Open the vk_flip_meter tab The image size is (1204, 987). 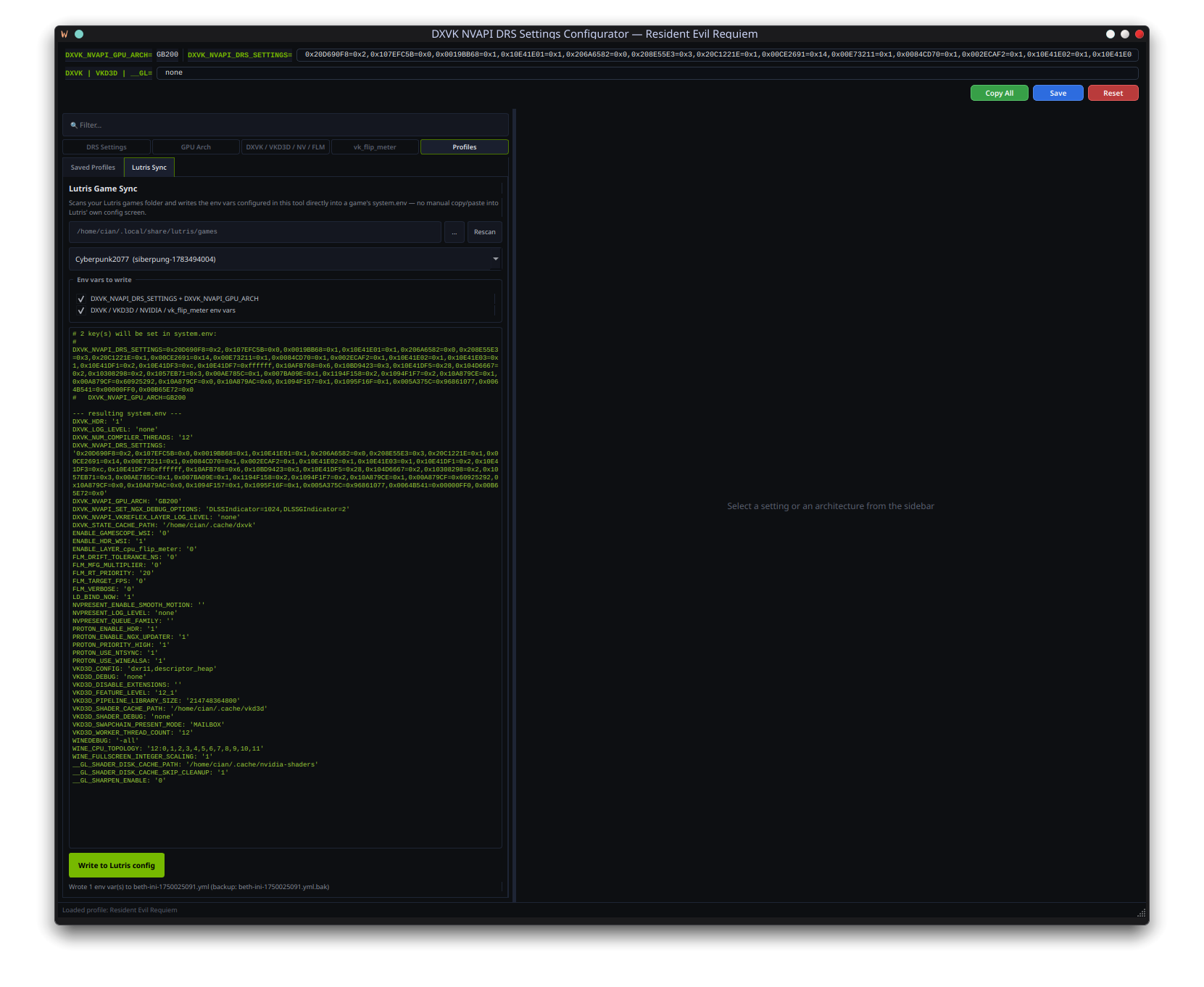click(375, 147)
